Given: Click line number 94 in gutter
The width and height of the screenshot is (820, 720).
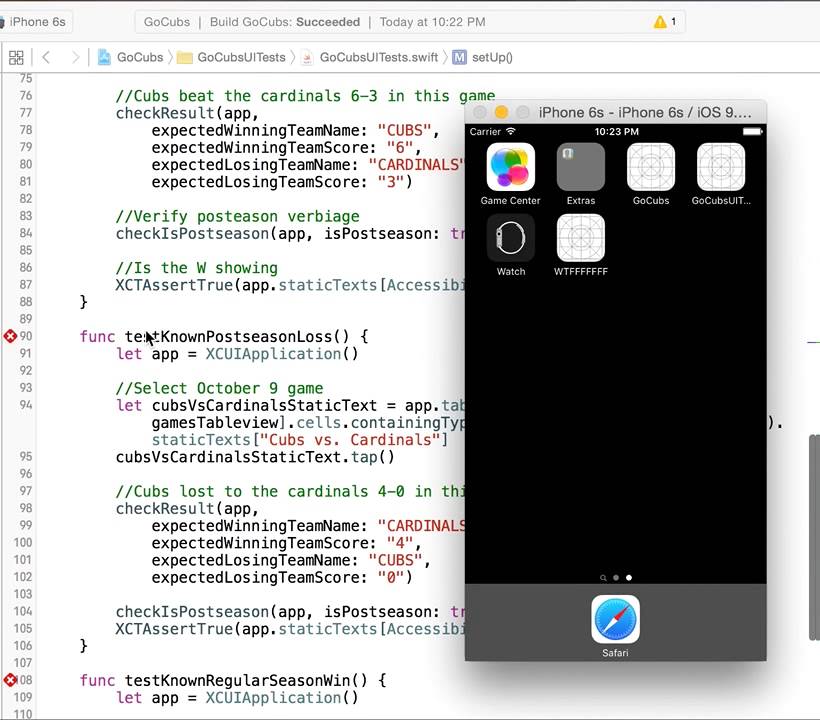Looking at the screenshot, I should tap(26, 405).
